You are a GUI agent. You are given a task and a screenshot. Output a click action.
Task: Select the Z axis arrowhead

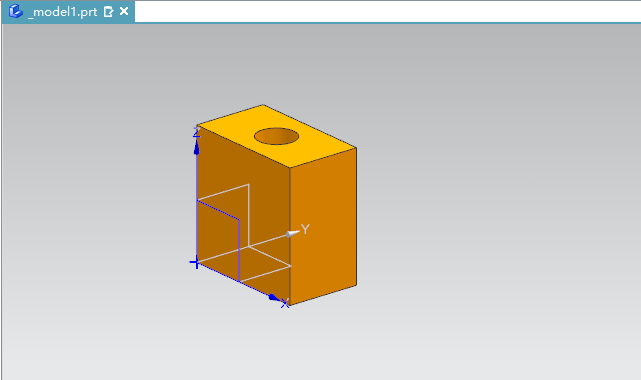coord(197,147)
